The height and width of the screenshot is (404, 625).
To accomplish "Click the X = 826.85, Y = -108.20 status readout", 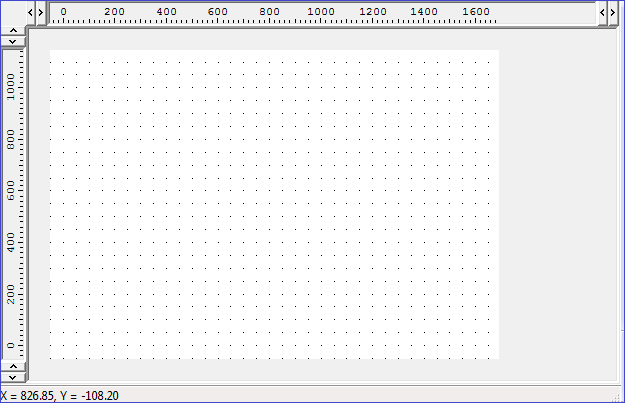I will (x=59, y=396).
